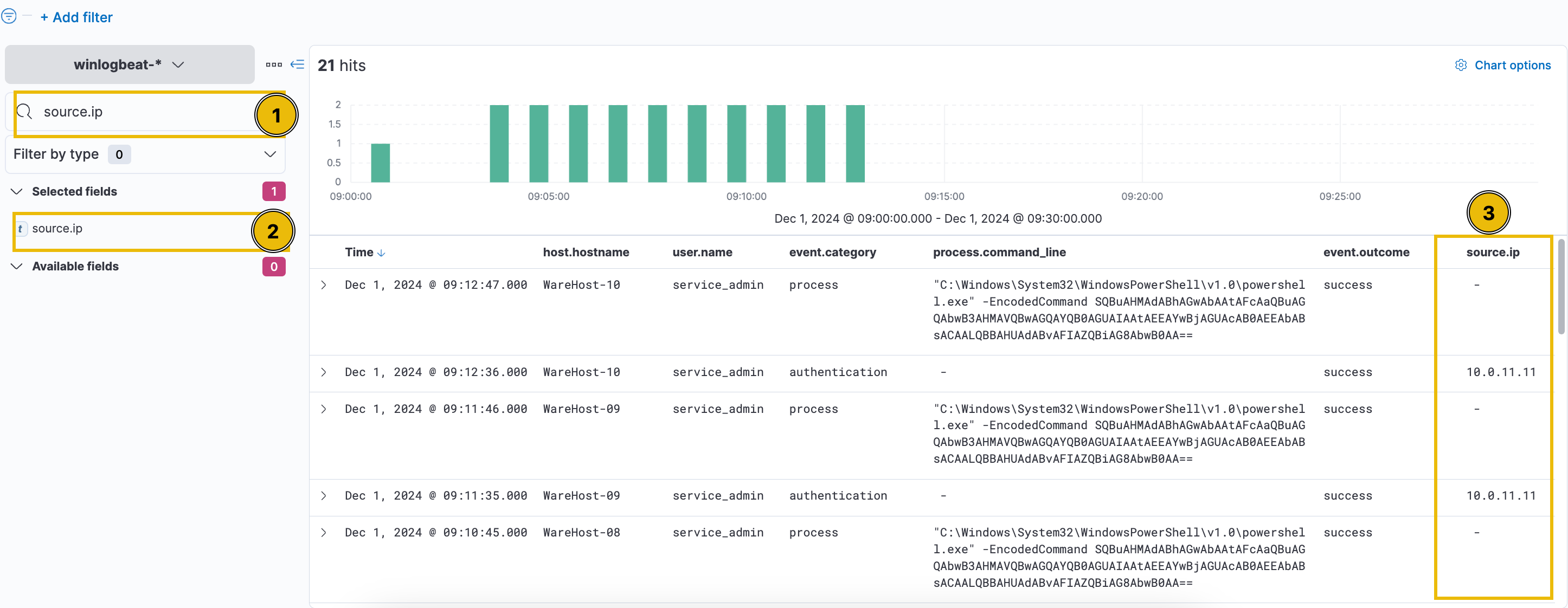Open index pattern options (three boxes icon)
This screenshot has height=608, width=1568.
coord(274,64)
